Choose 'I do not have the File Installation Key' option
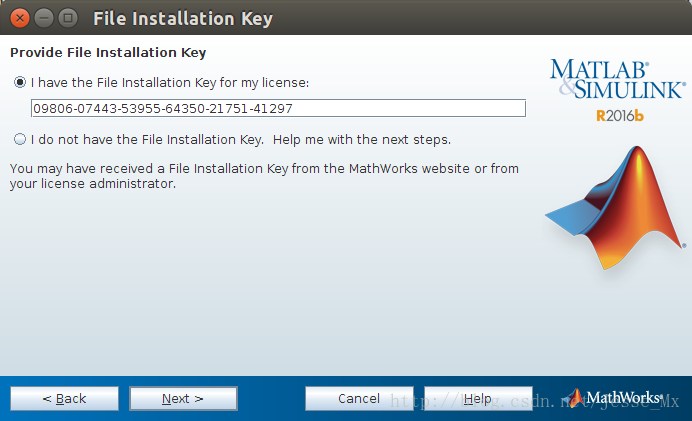 click(20, 139)
